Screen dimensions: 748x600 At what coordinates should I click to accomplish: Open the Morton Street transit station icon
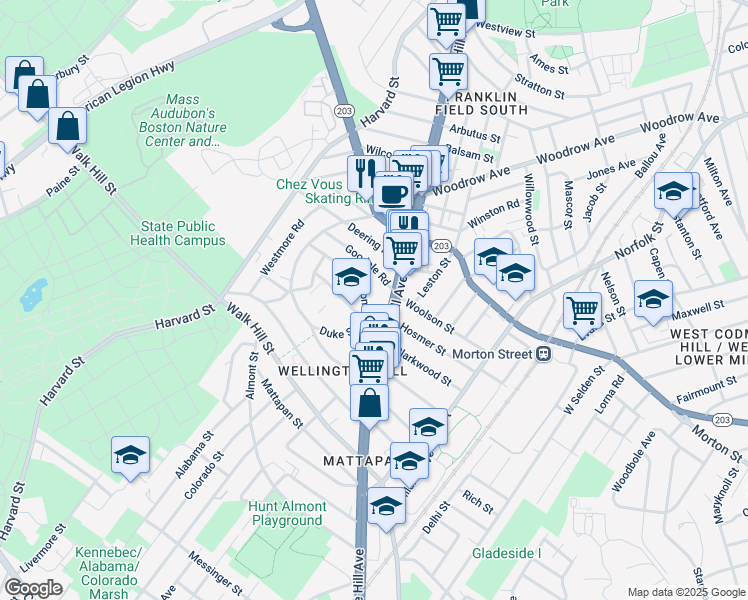point(544,354)
